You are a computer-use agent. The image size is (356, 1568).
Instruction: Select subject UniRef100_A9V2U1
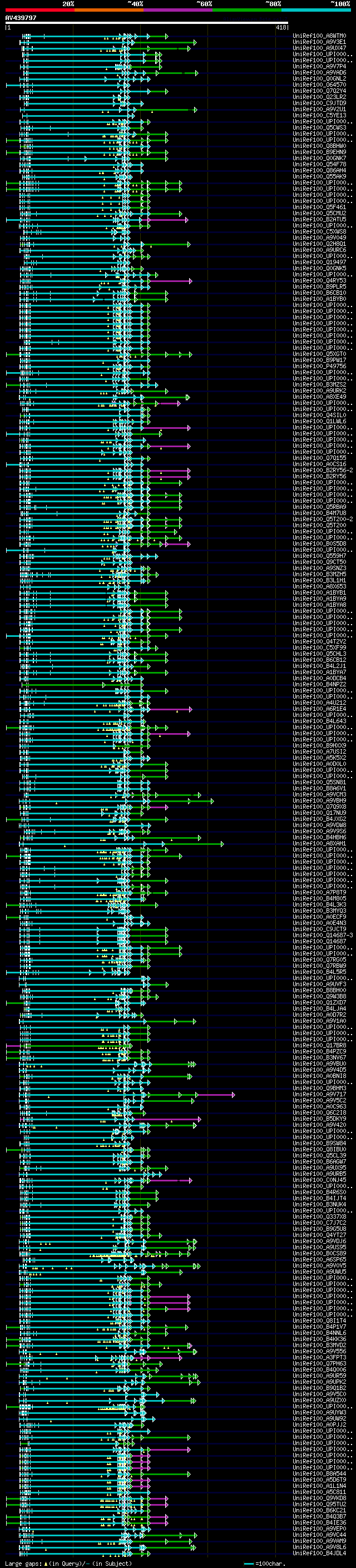click(x=319, y=109)
